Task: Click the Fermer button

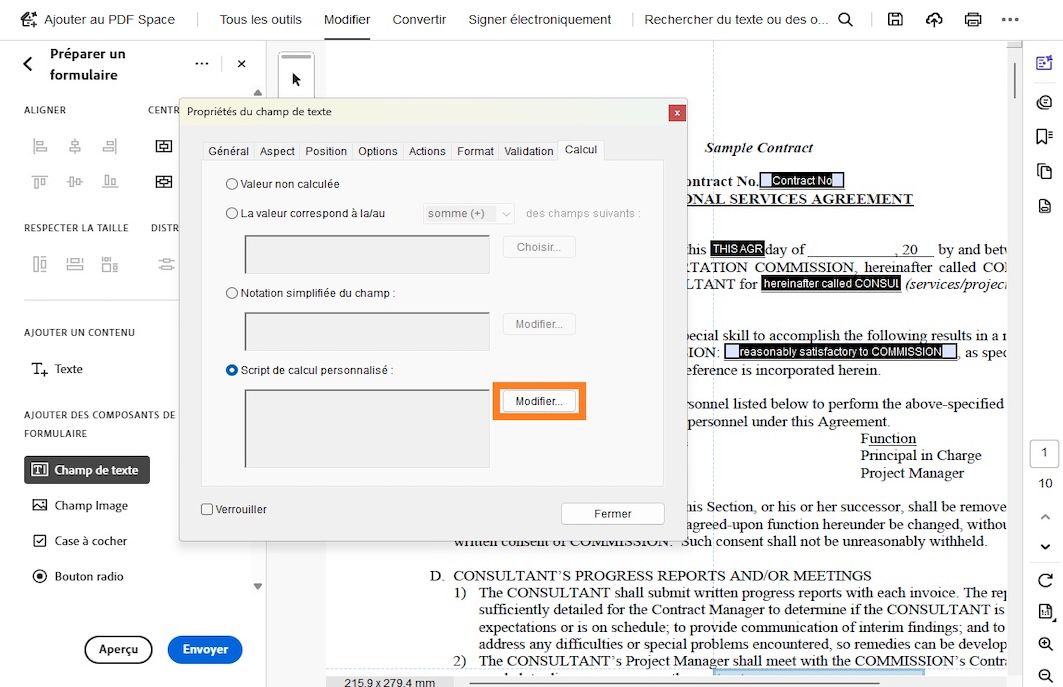Action: 613,513
